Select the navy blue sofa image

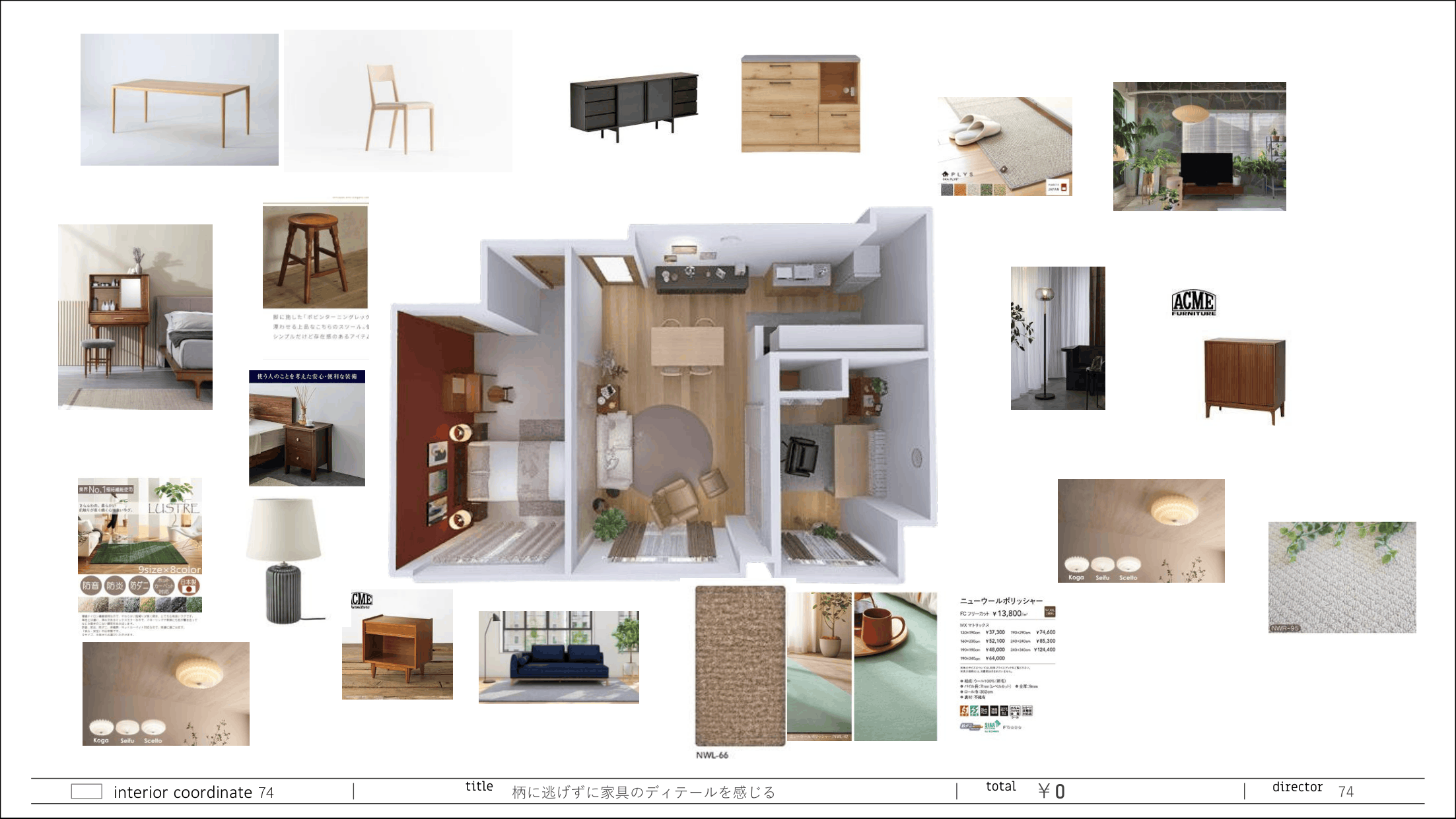[559, 657]
